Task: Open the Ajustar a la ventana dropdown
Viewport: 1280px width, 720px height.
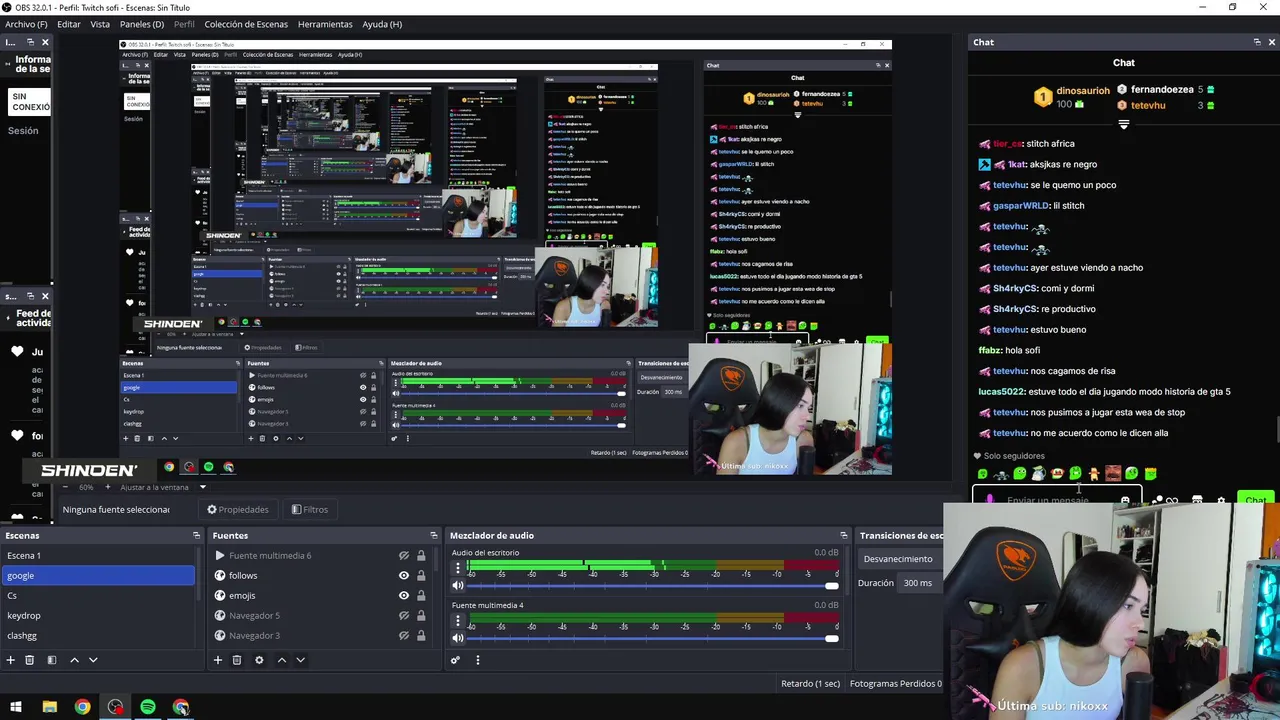Action: [x=163, y=487]
